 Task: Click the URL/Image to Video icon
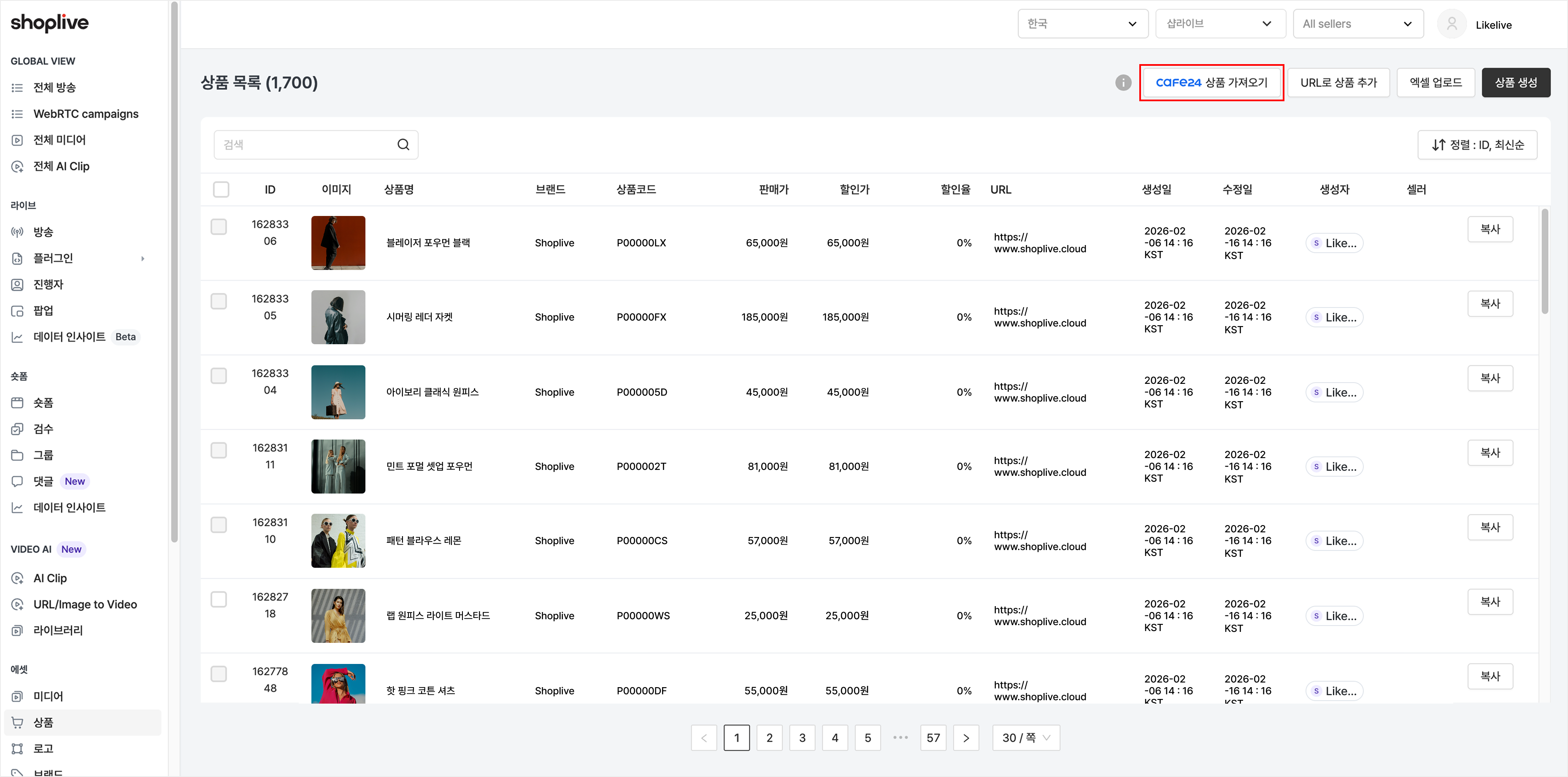[x=17, y=604]
